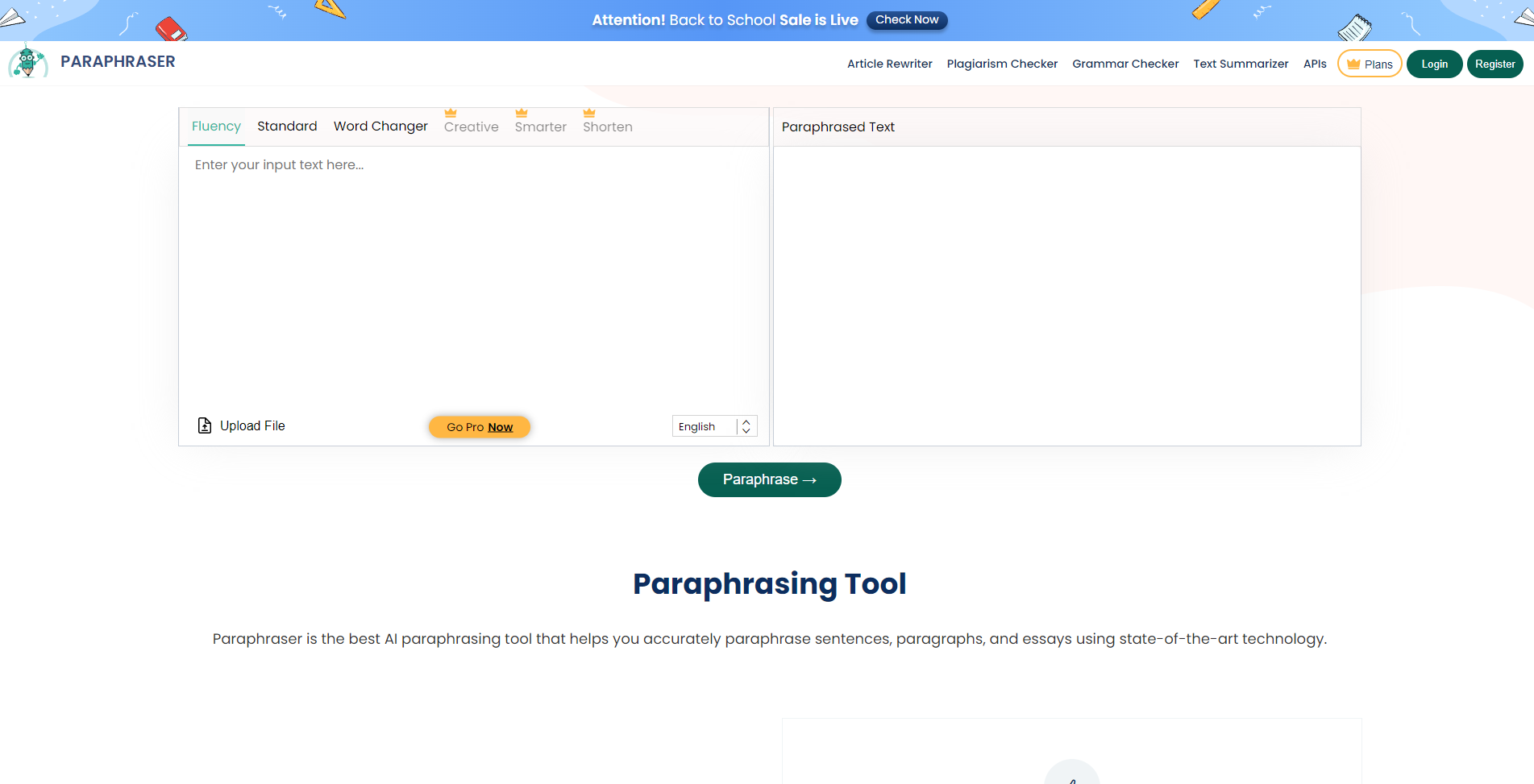
Task: Open the Login page
Action: click(x=1435, y=64)
